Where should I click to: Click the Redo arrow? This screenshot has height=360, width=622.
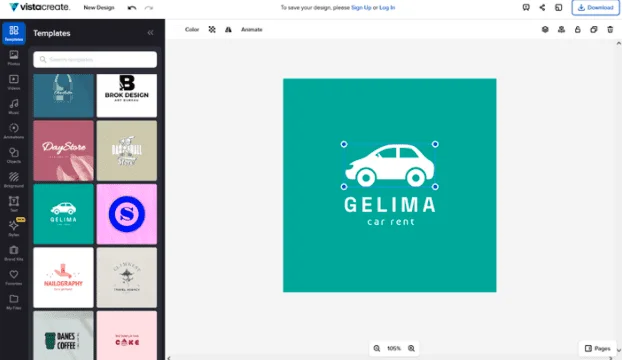click(x=149, y=8)
